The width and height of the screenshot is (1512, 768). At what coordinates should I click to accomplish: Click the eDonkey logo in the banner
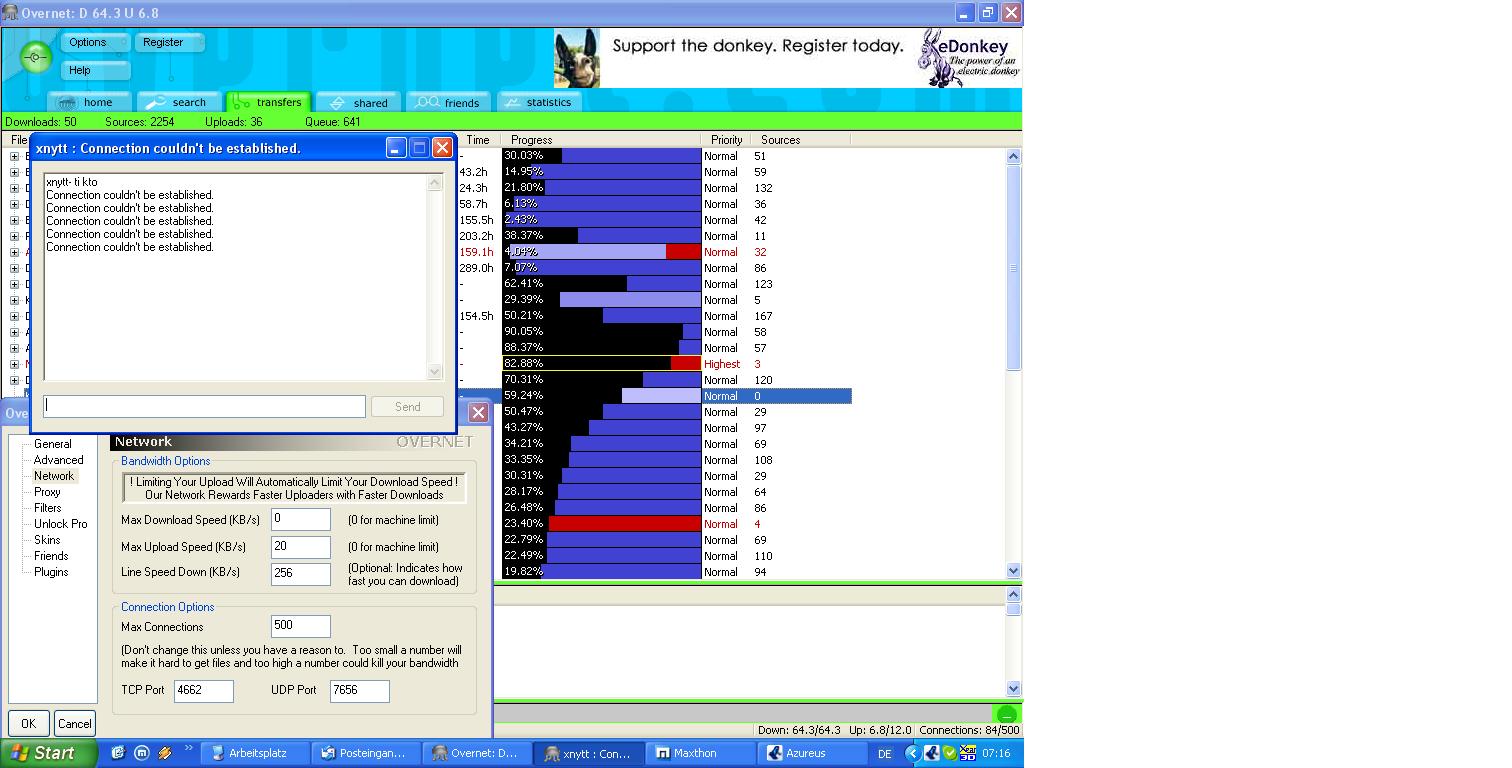[x=969, y=59]
